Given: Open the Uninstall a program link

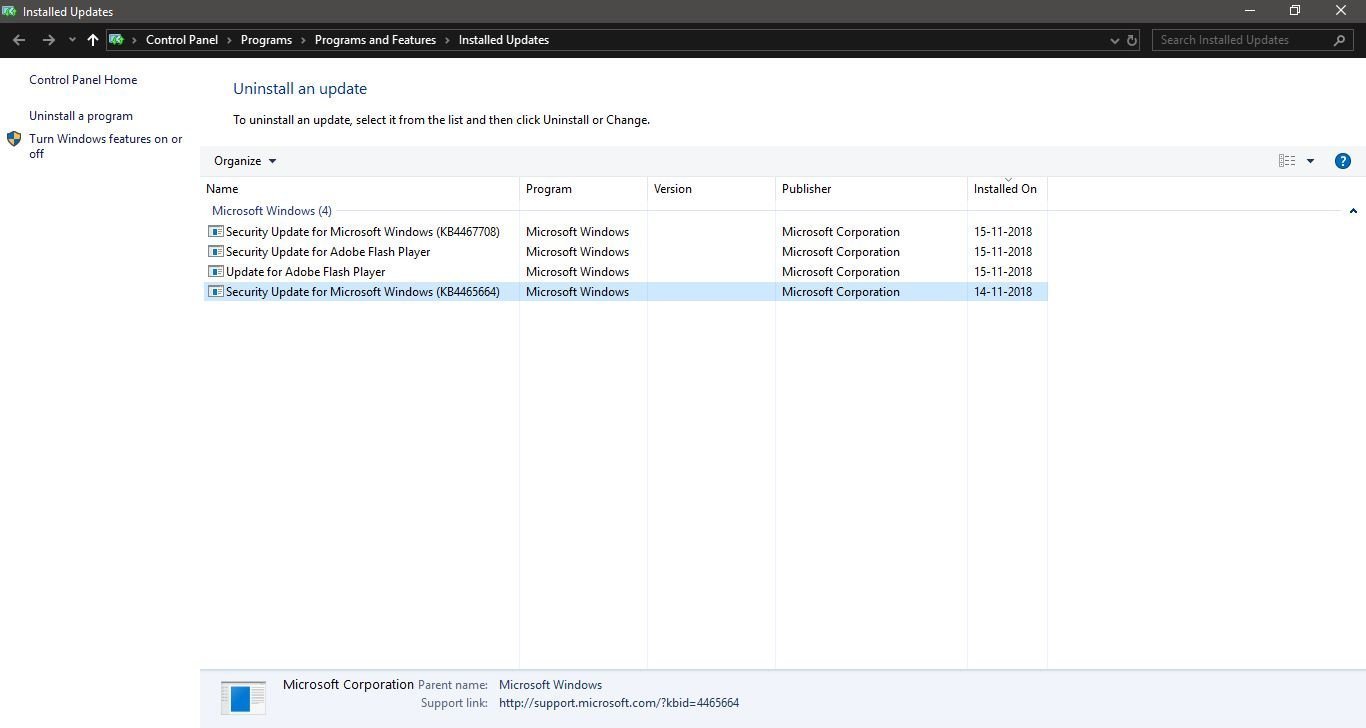Looking at the screenshot, I should point(81,116).
